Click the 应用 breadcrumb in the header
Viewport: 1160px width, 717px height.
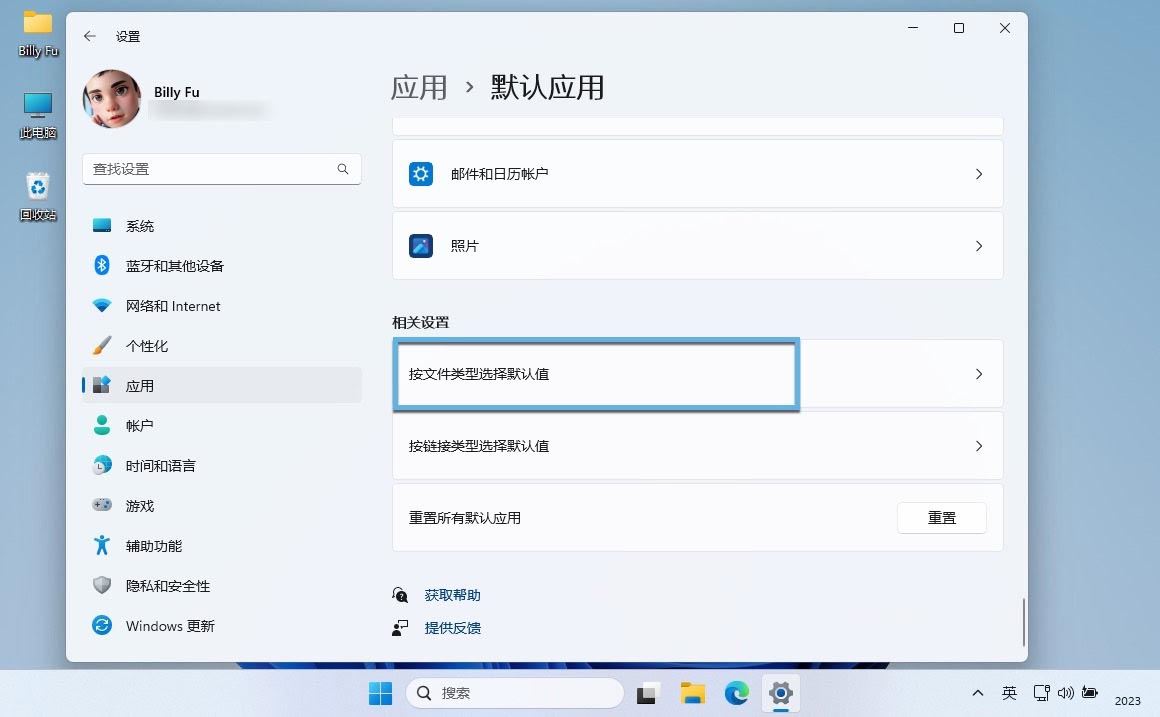419,88
